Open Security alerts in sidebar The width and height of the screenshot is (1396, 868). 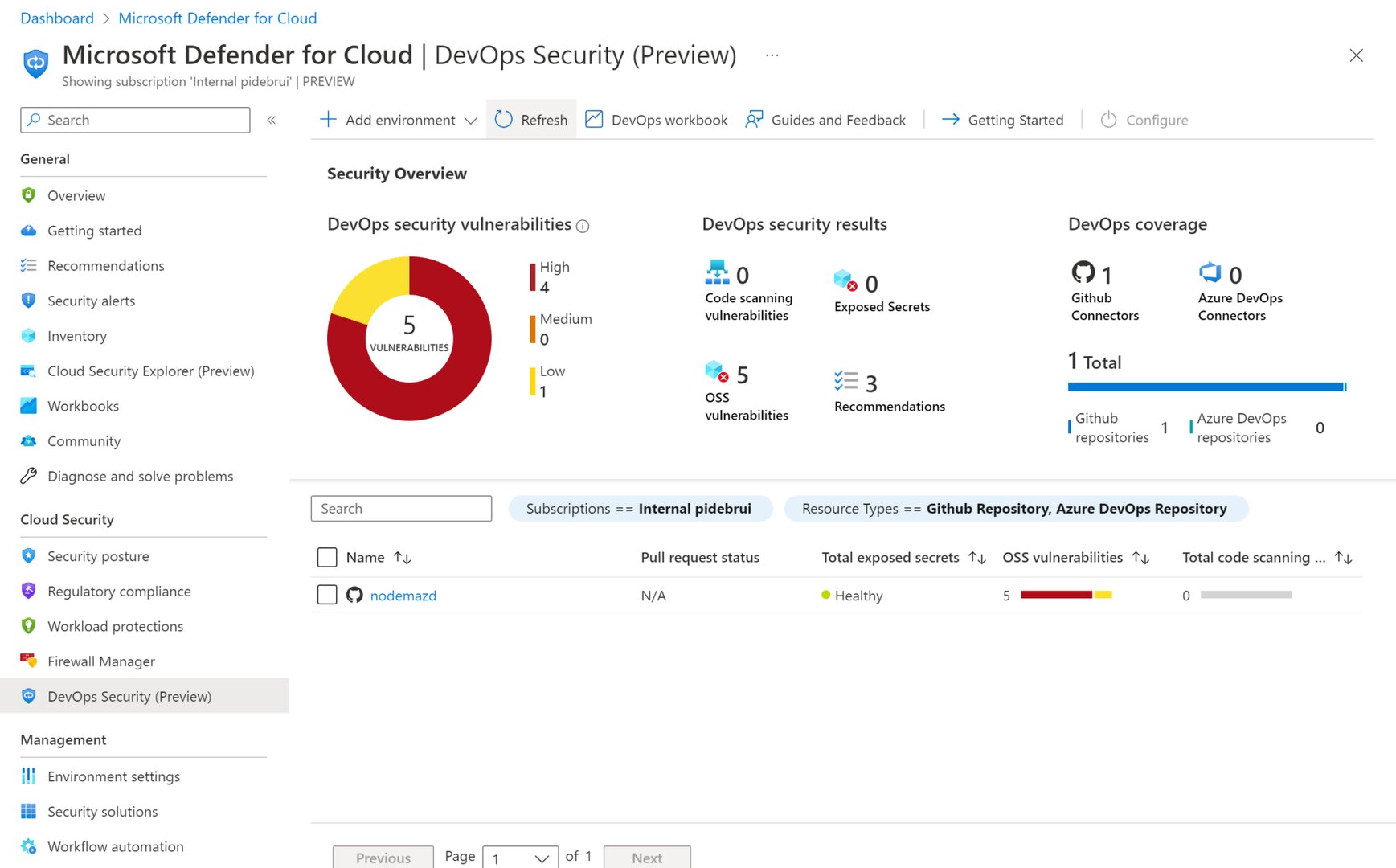coord(91,301)
